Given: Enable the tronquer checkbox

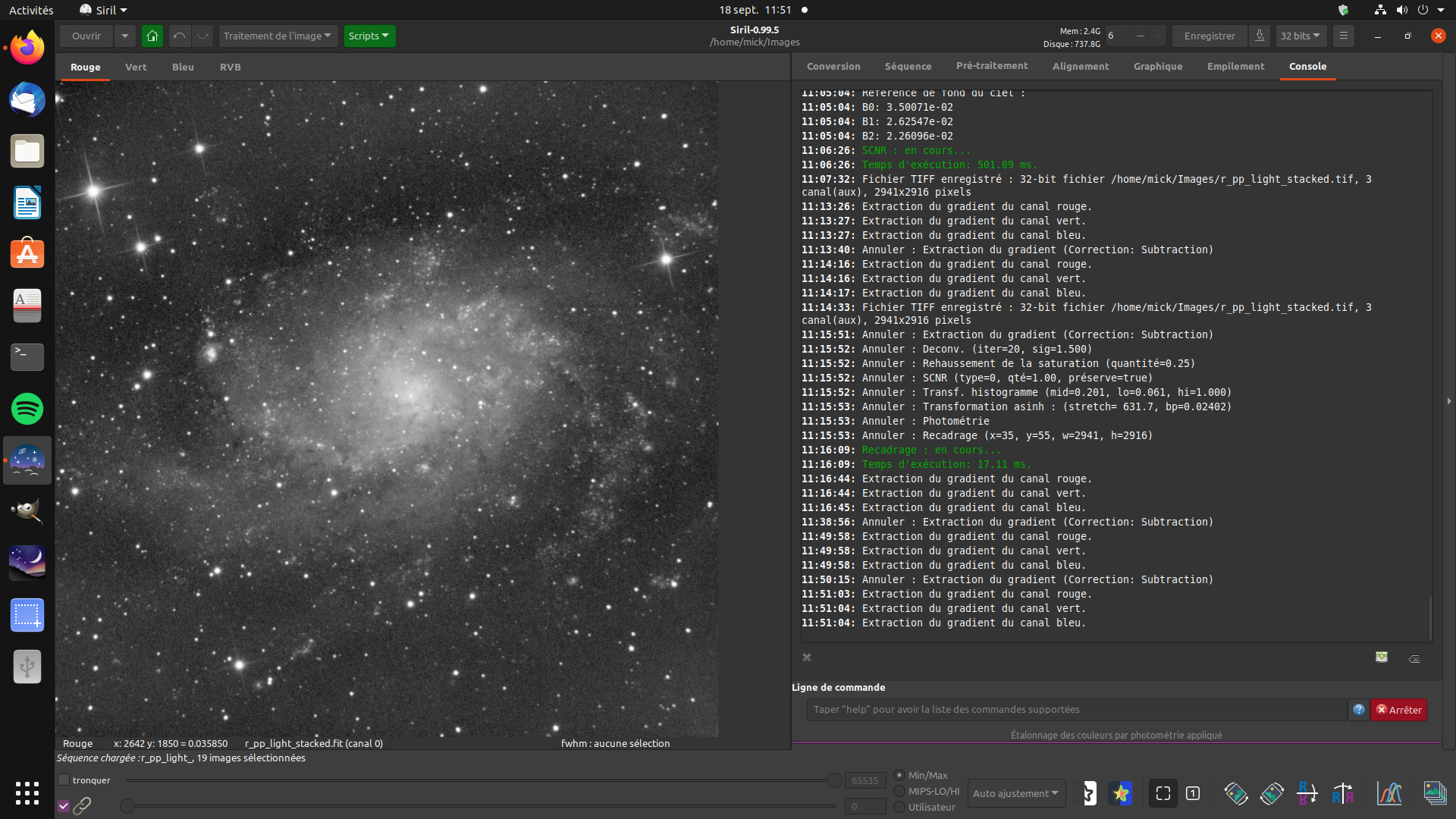Looking at the screenshot, I should (x=64, y=780).
